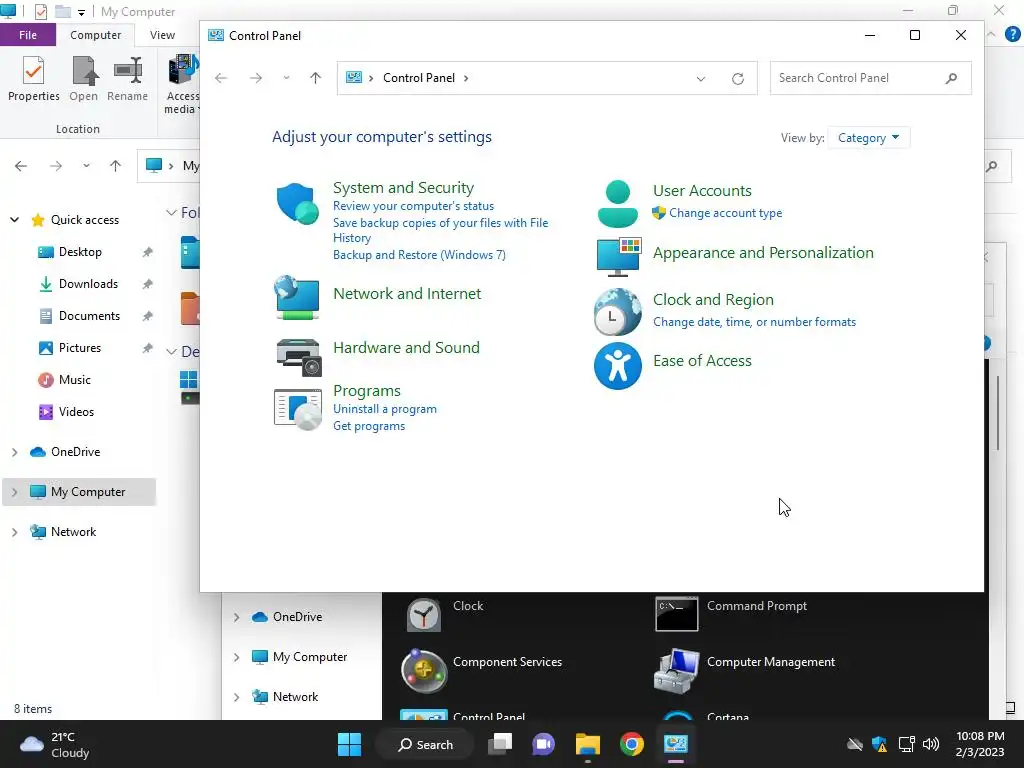Open Review your computer's status link

click(x=413, y=206)
